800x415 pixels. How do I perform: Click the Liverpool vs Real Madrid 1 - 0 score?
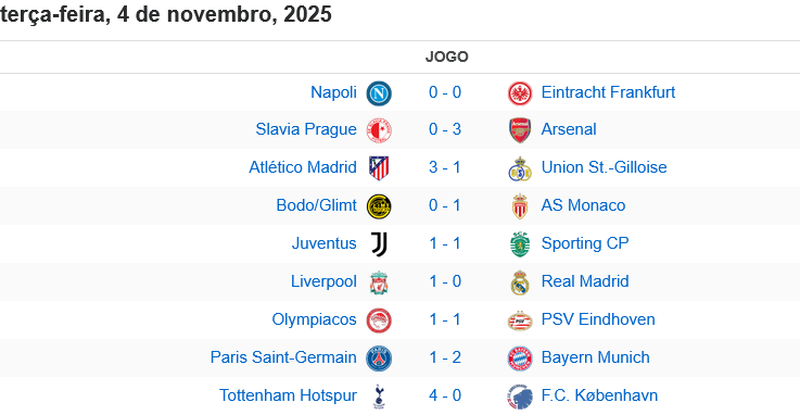[x=445, y=281]
